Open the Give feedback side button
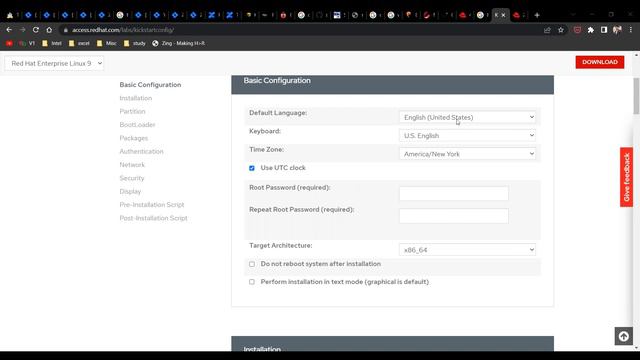The width and height of the screenshot is (640, 360). click(x=627, y=177)
